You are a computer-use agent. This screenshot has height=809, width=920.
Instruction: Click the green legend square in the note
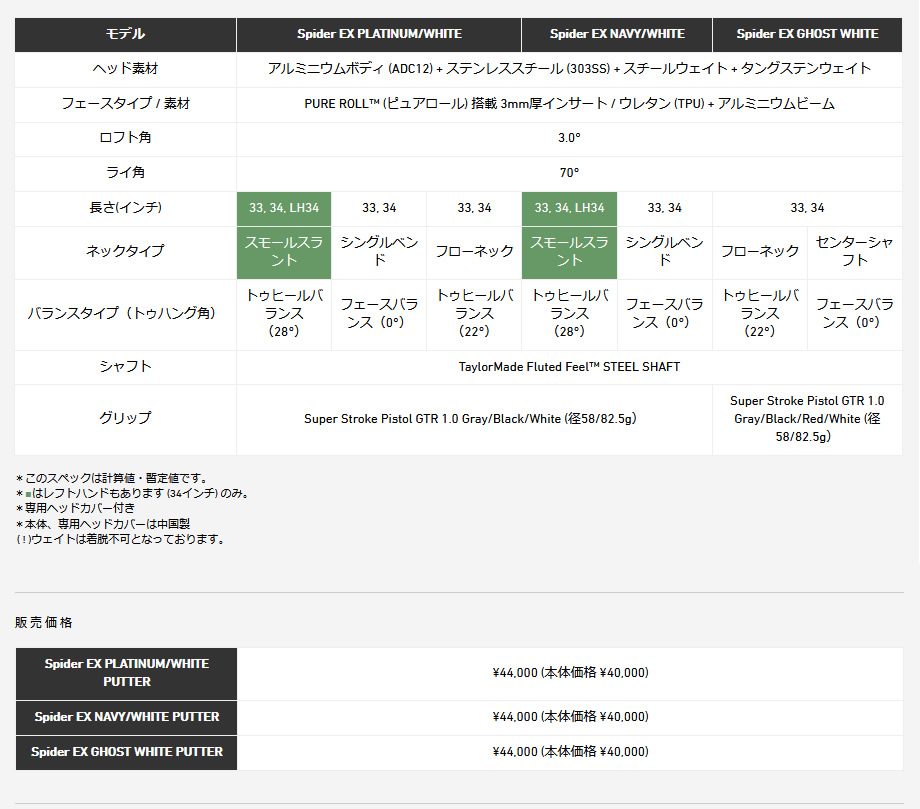tap(28, 494)
